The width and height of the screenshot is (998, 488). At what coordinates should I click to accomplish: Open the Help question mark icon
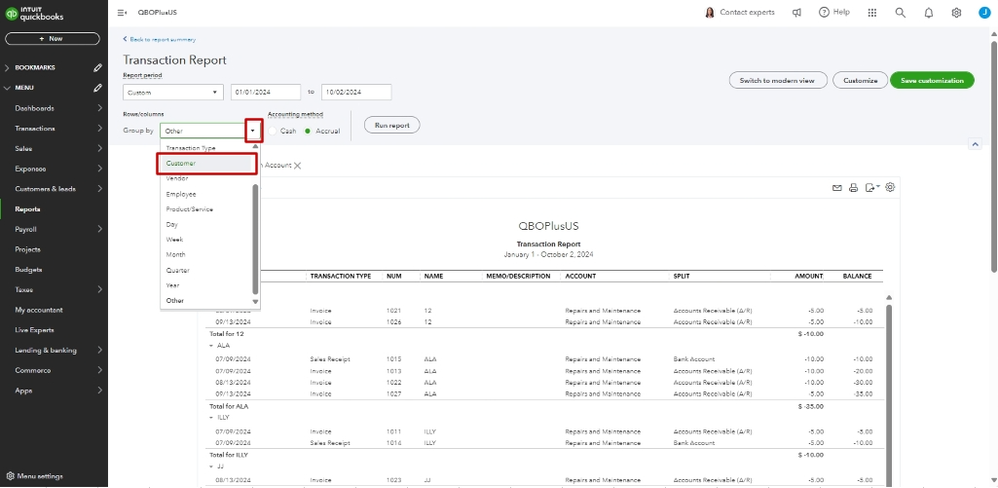click(824, 12)
